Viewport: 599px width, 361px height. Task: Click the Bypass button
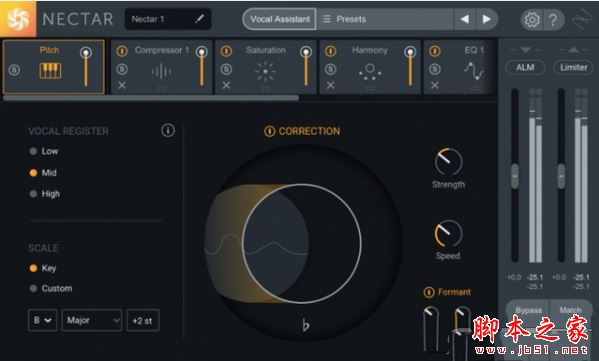[528, 310]
